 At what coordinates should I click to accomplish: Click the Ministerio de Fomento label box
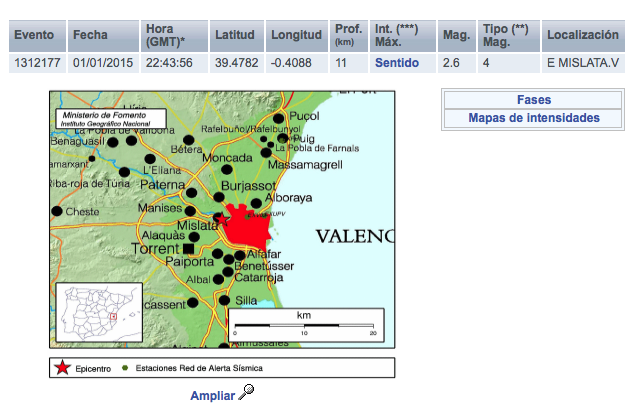point(111,119)
